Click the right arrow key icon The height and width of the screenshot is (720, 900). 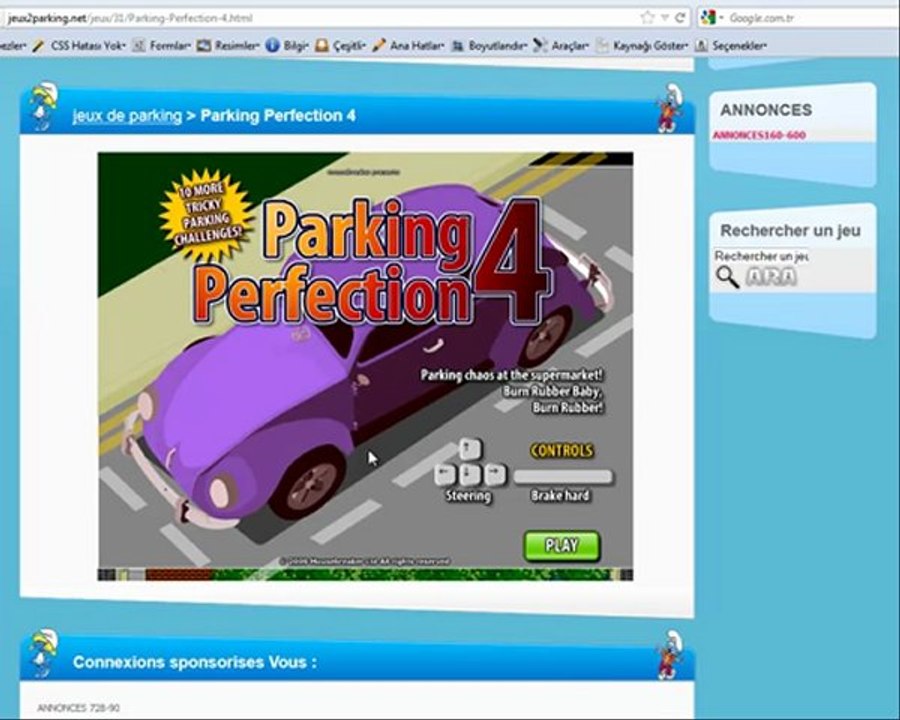coord(495,474)
